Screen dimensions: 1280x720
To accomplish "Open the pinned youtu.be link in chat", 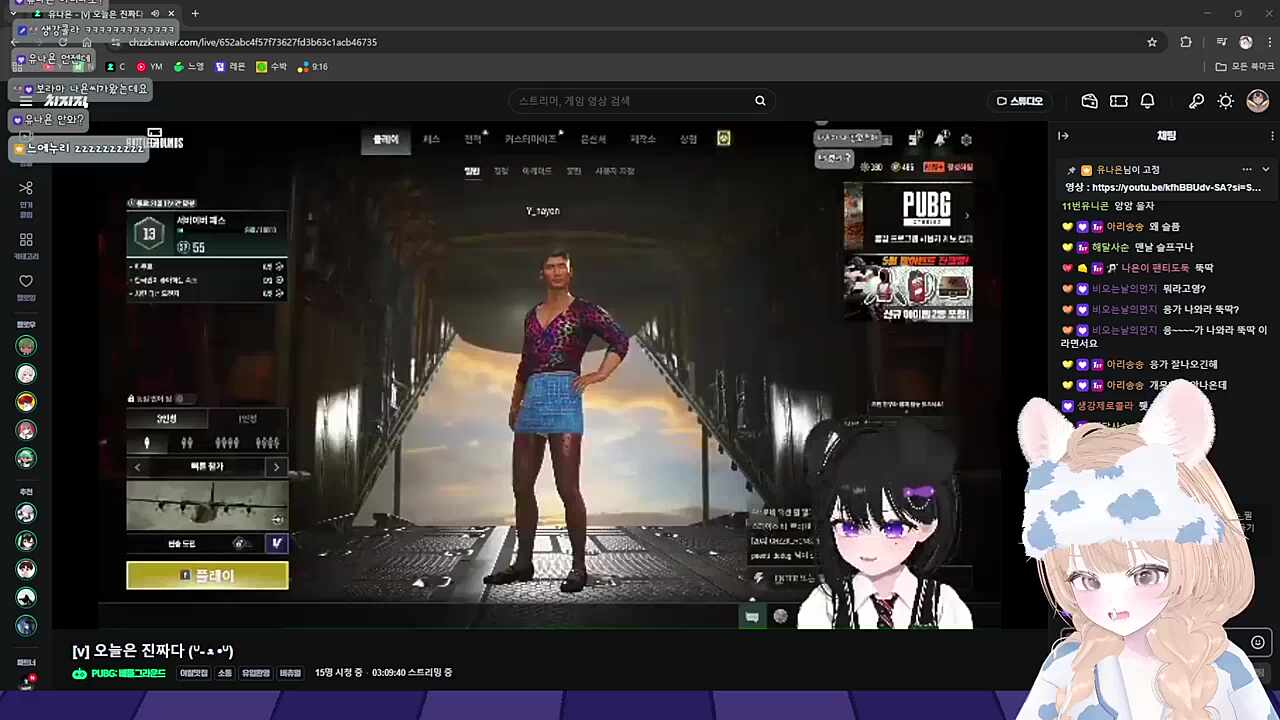I will 1176,187.
